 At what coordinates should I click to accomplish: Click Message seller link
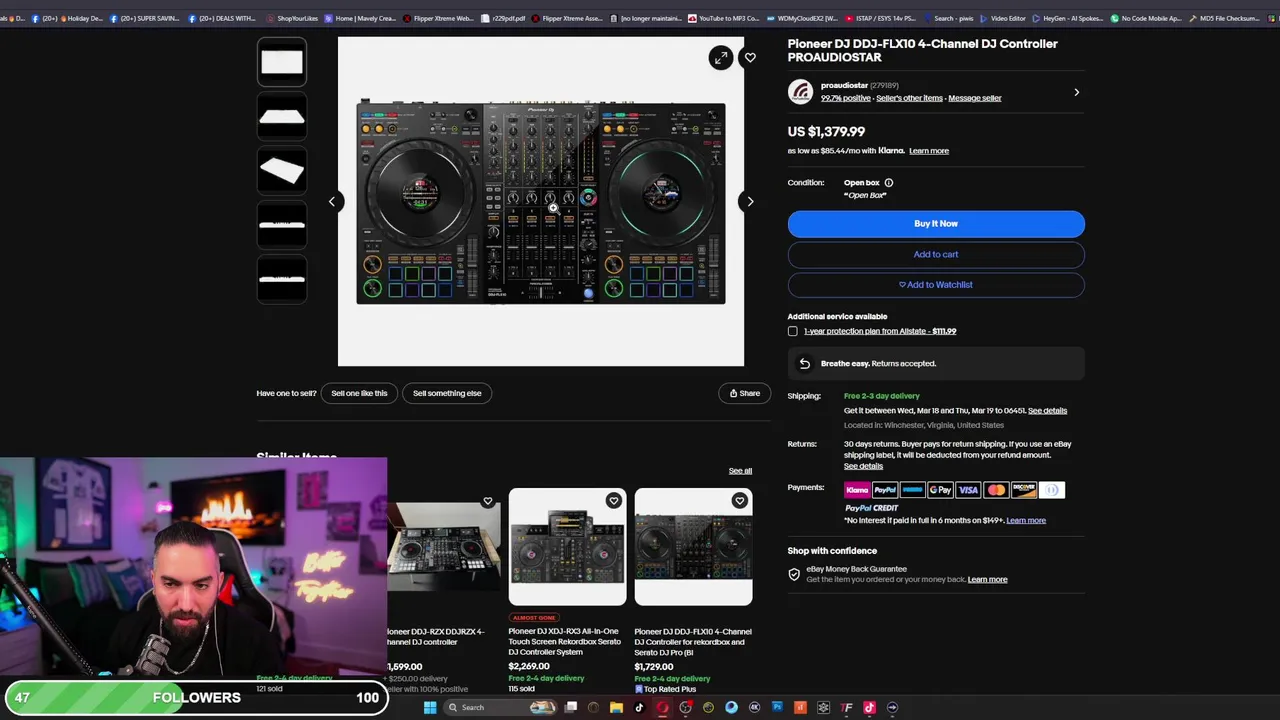975,98
